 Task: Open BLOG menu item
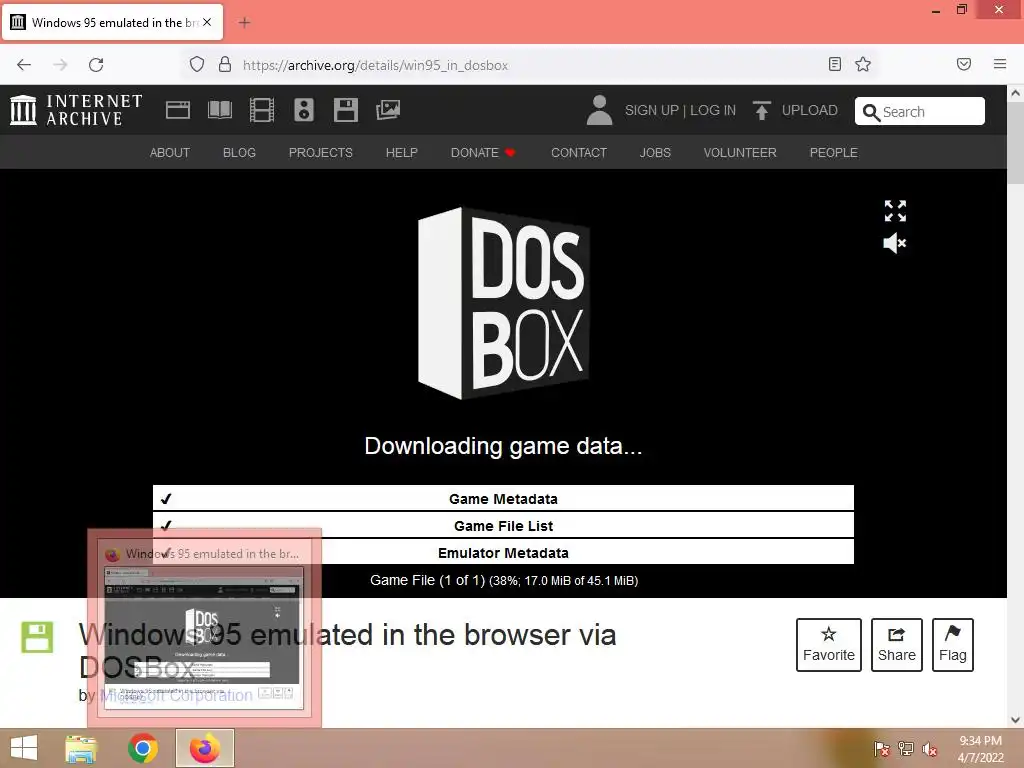coord(239,152)
